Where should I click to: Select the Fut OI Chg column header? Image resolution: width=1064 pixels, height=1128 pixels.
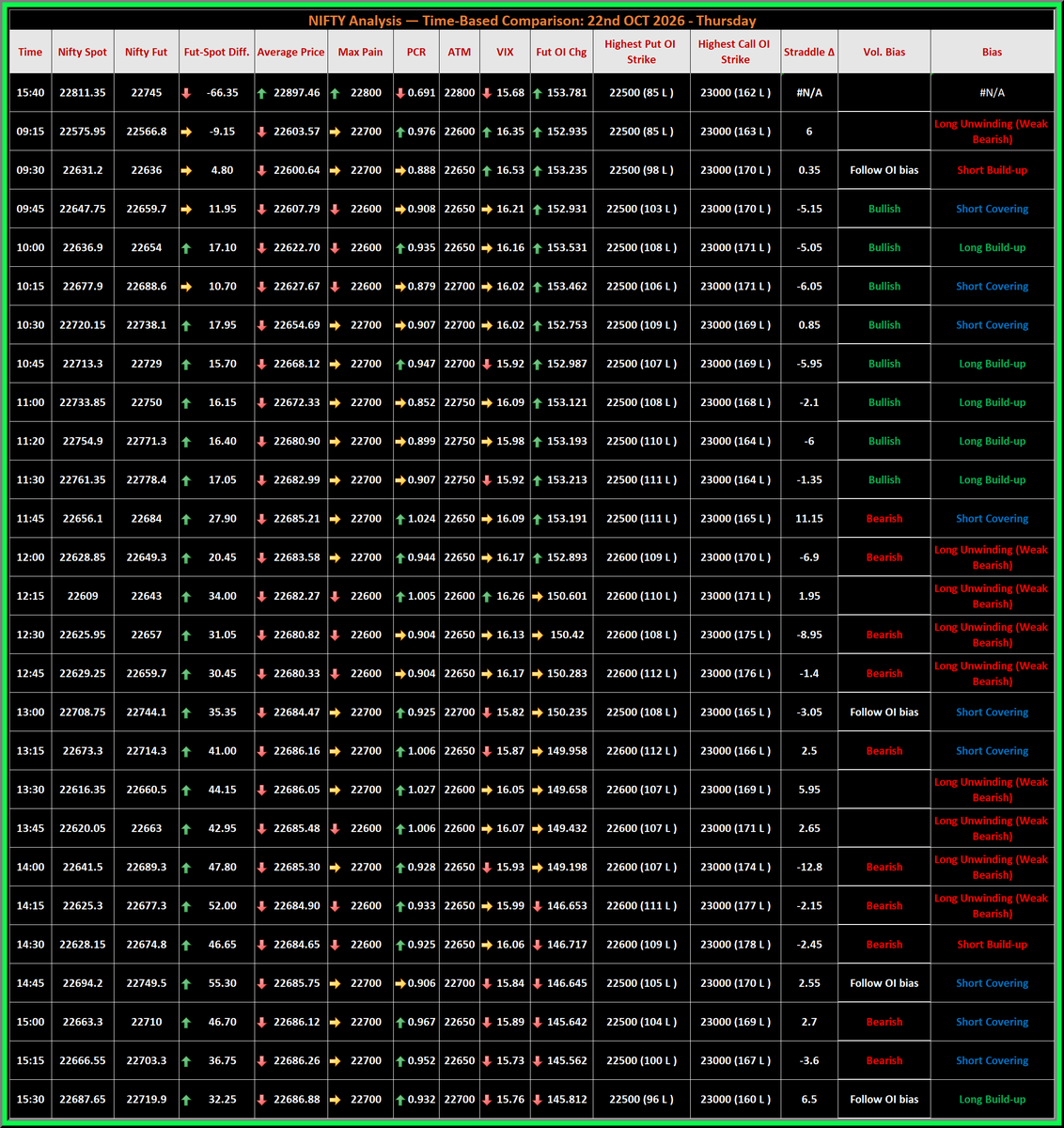(x=561, y=53)
